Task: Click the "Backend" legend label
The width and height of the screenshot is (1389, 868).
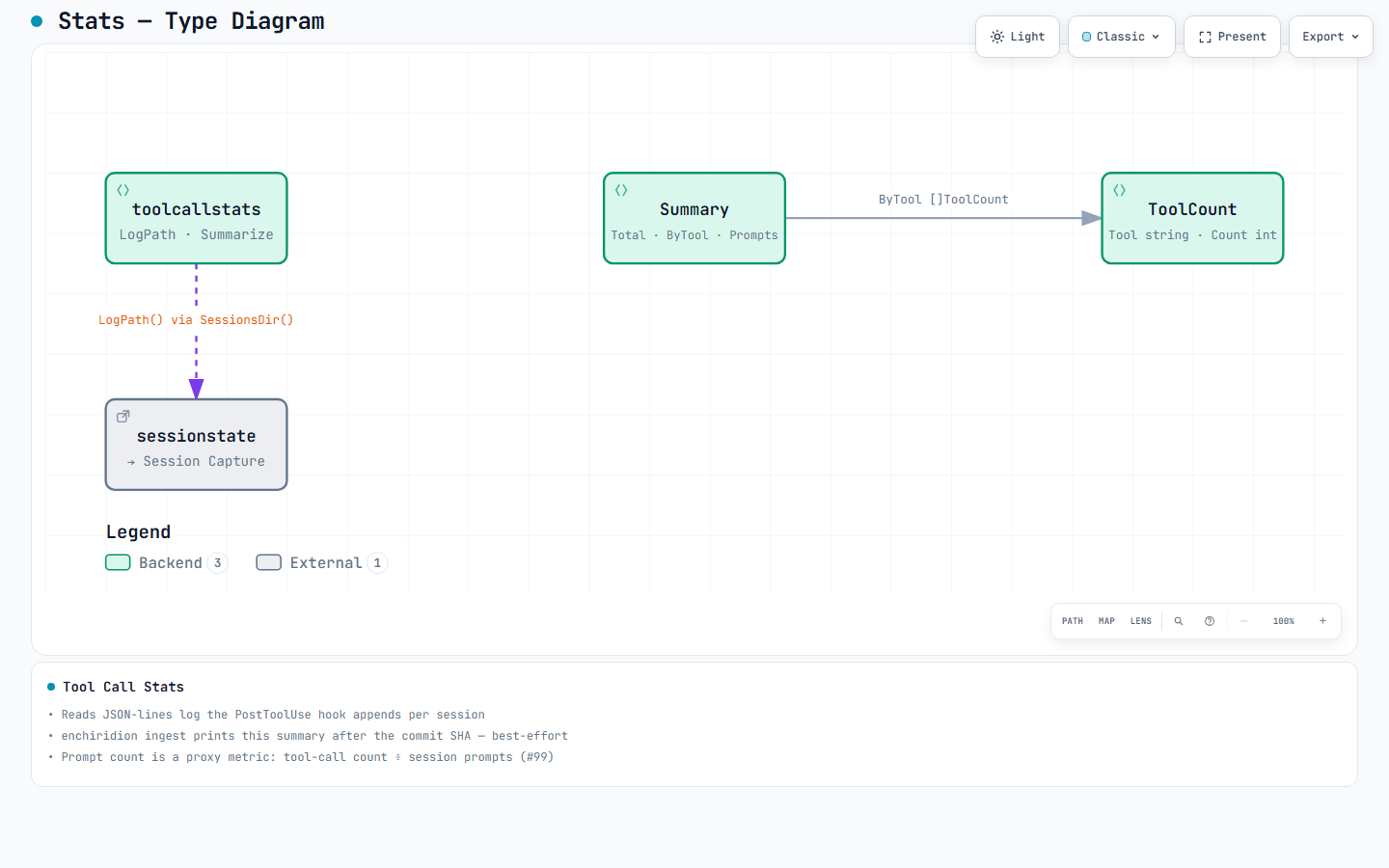Action: 171,563
